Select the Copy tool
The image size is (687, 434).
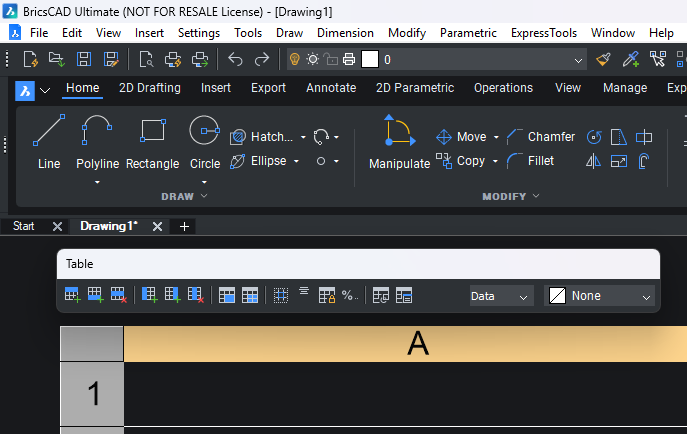pyautogui.click(x=460, y=161)
